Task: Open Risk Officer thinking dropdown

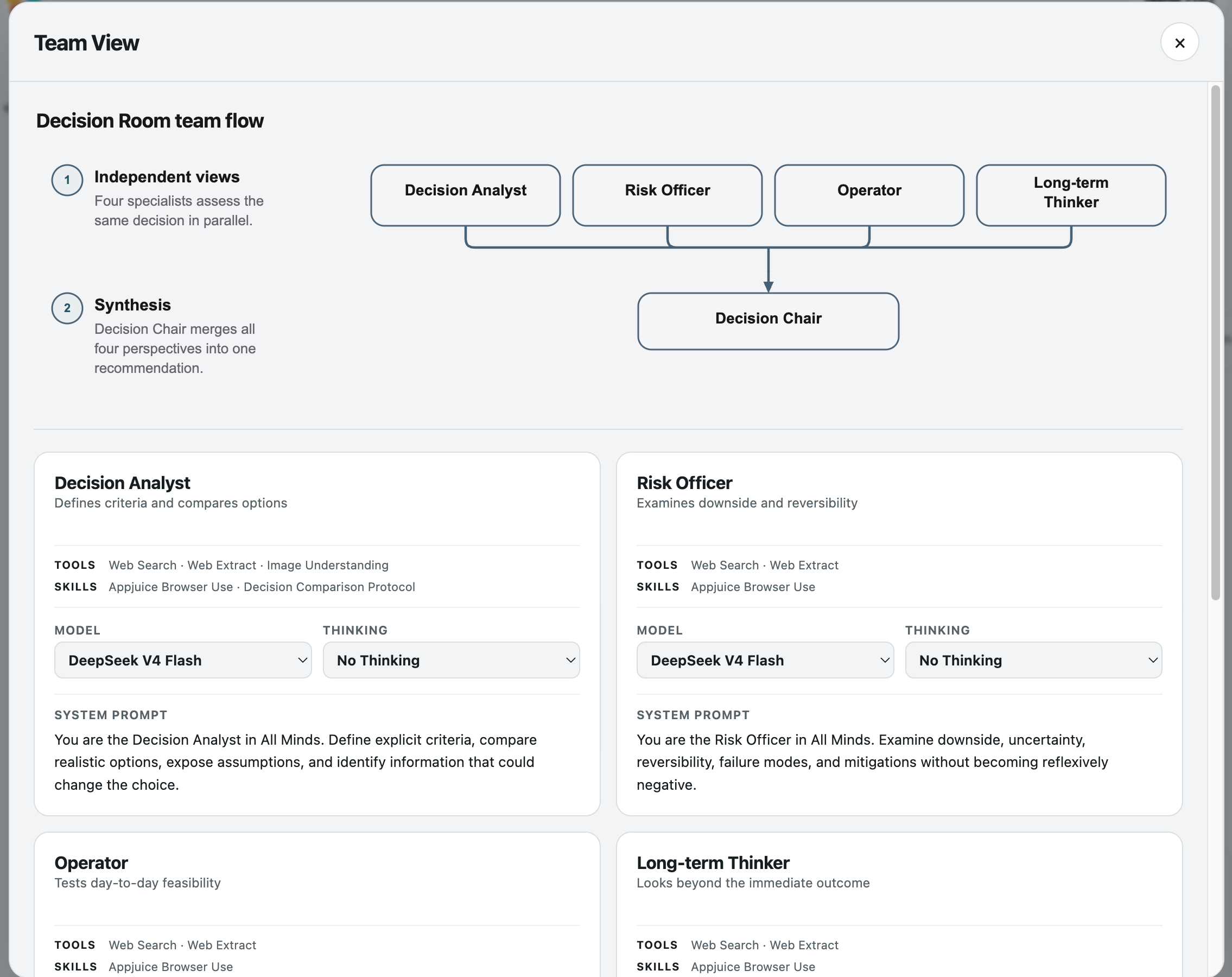Action: [x=1034, y=660]
